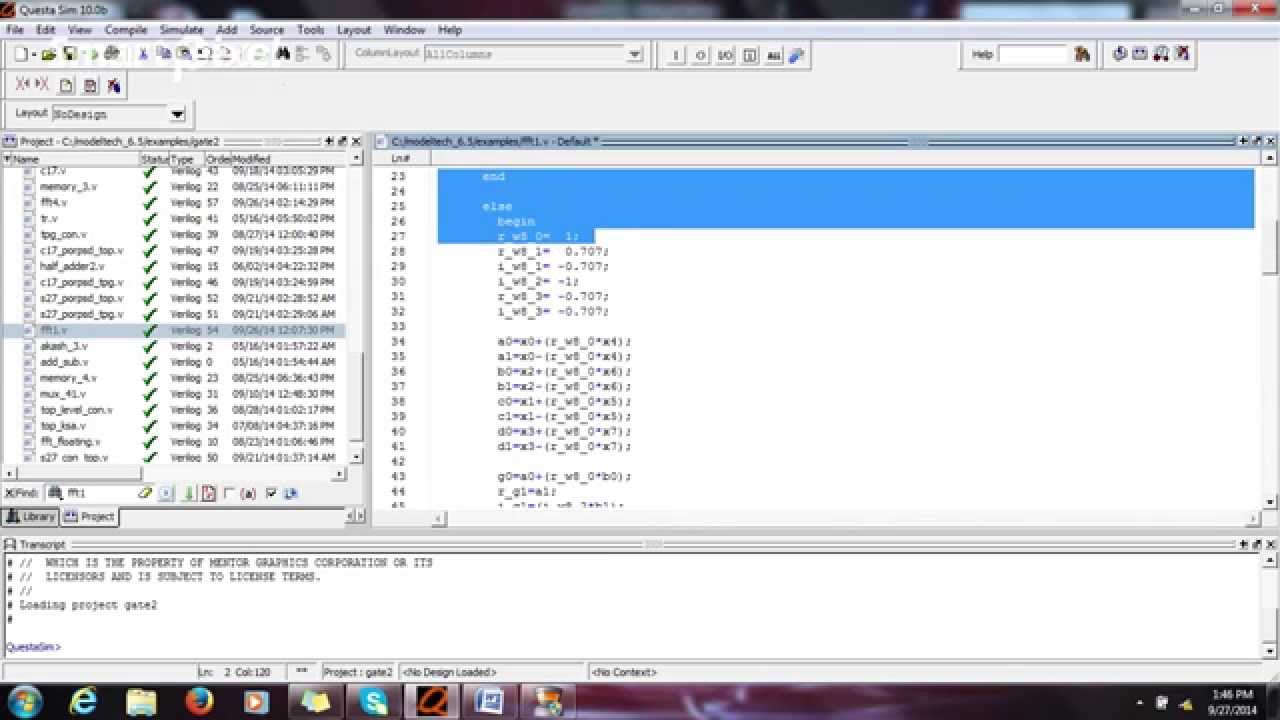Click the Print toolbar icon
This screenshot has width=1280, height=720.
pos(111,54)
